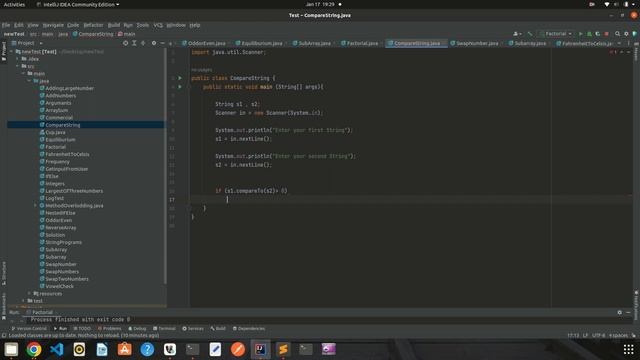
Task: Open Postman from the dock
Action: (x=238, y=349)
